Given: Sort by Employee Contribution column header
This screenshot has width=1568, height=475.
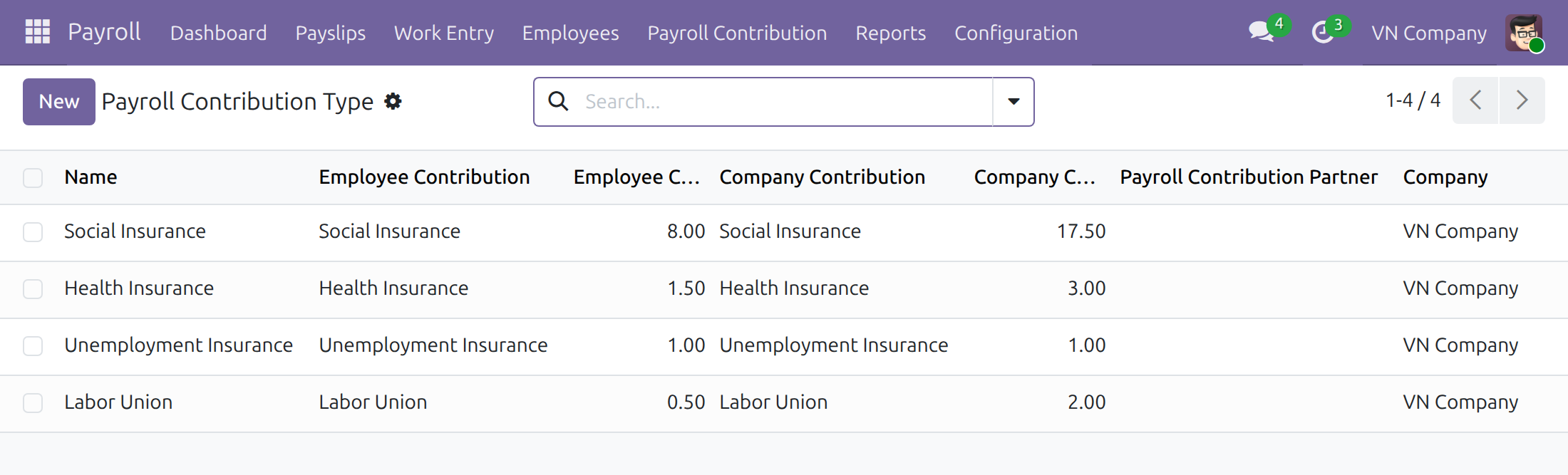Looking at the screenshot, I should click(424, 177).
